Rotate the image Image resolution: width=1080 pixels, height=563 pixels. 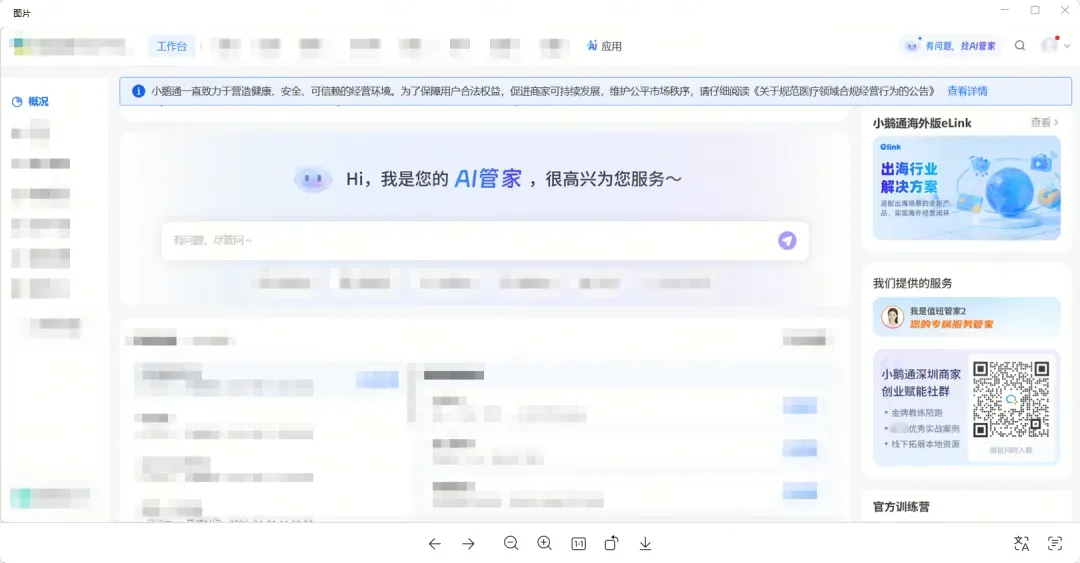(x=611, y=543)
